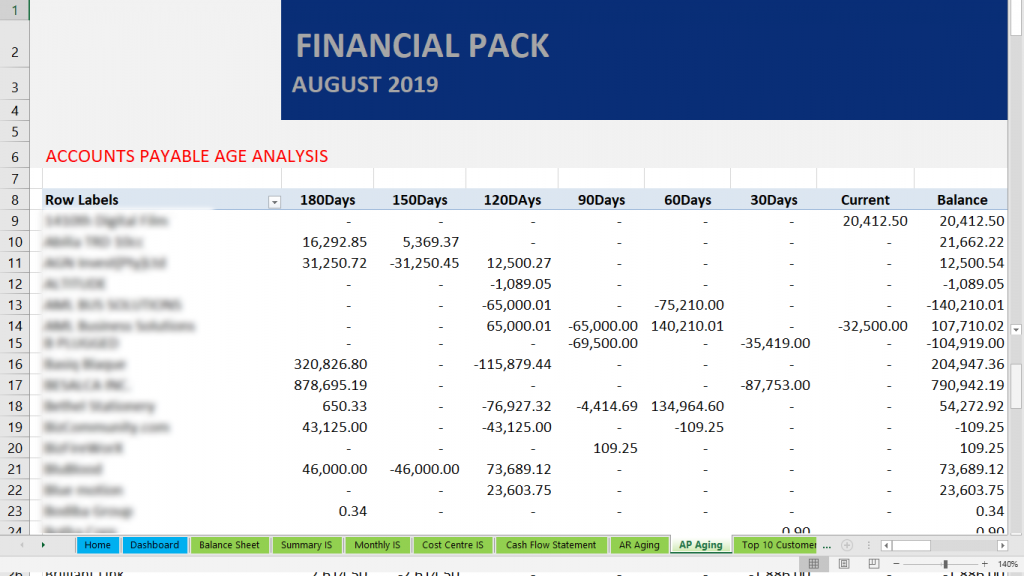Click the horizontal scrollbar right arrow
1024x576 pixels.
[x=1002, y=545]
